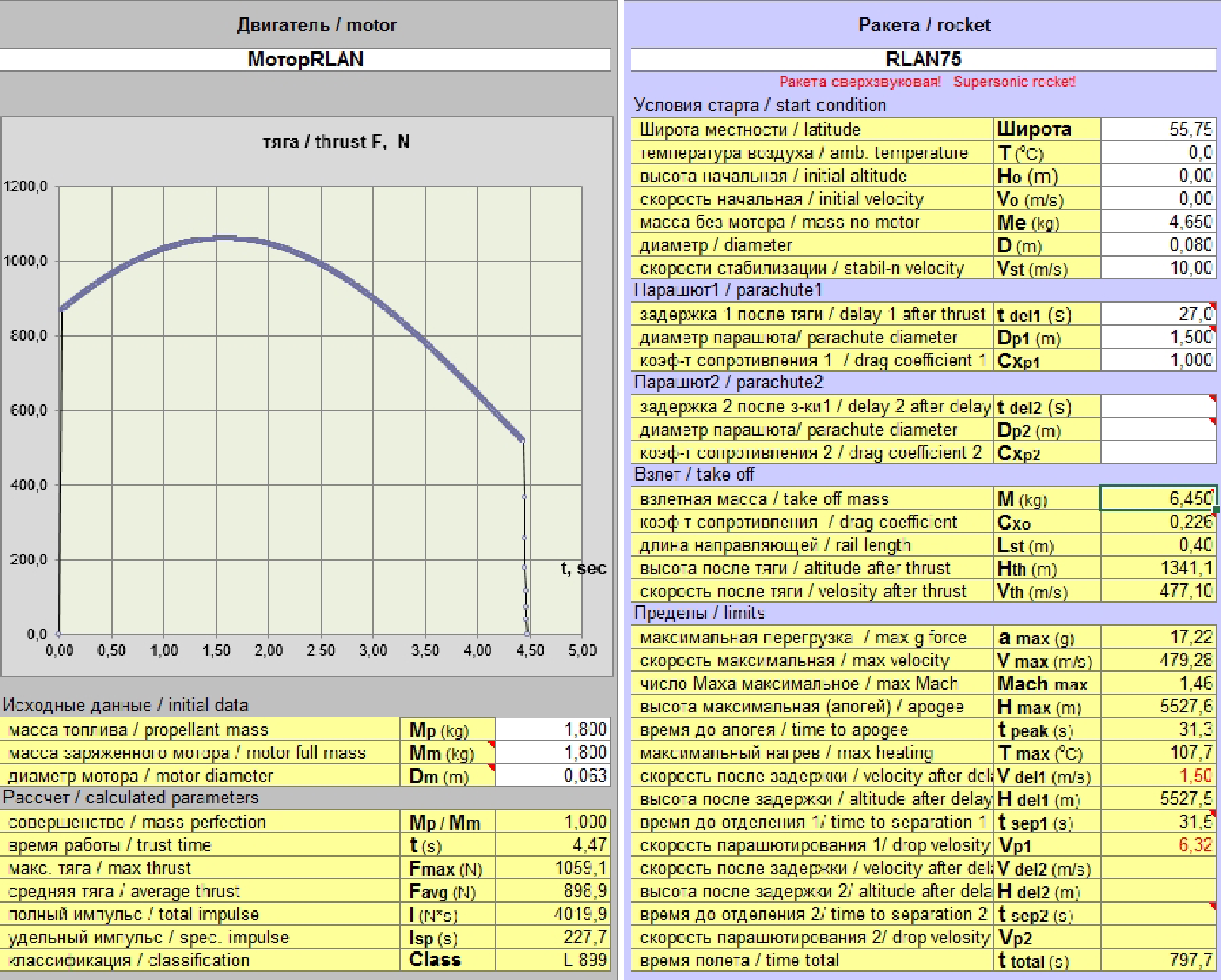Select the Fmax value 1059,1

point(552,868)
